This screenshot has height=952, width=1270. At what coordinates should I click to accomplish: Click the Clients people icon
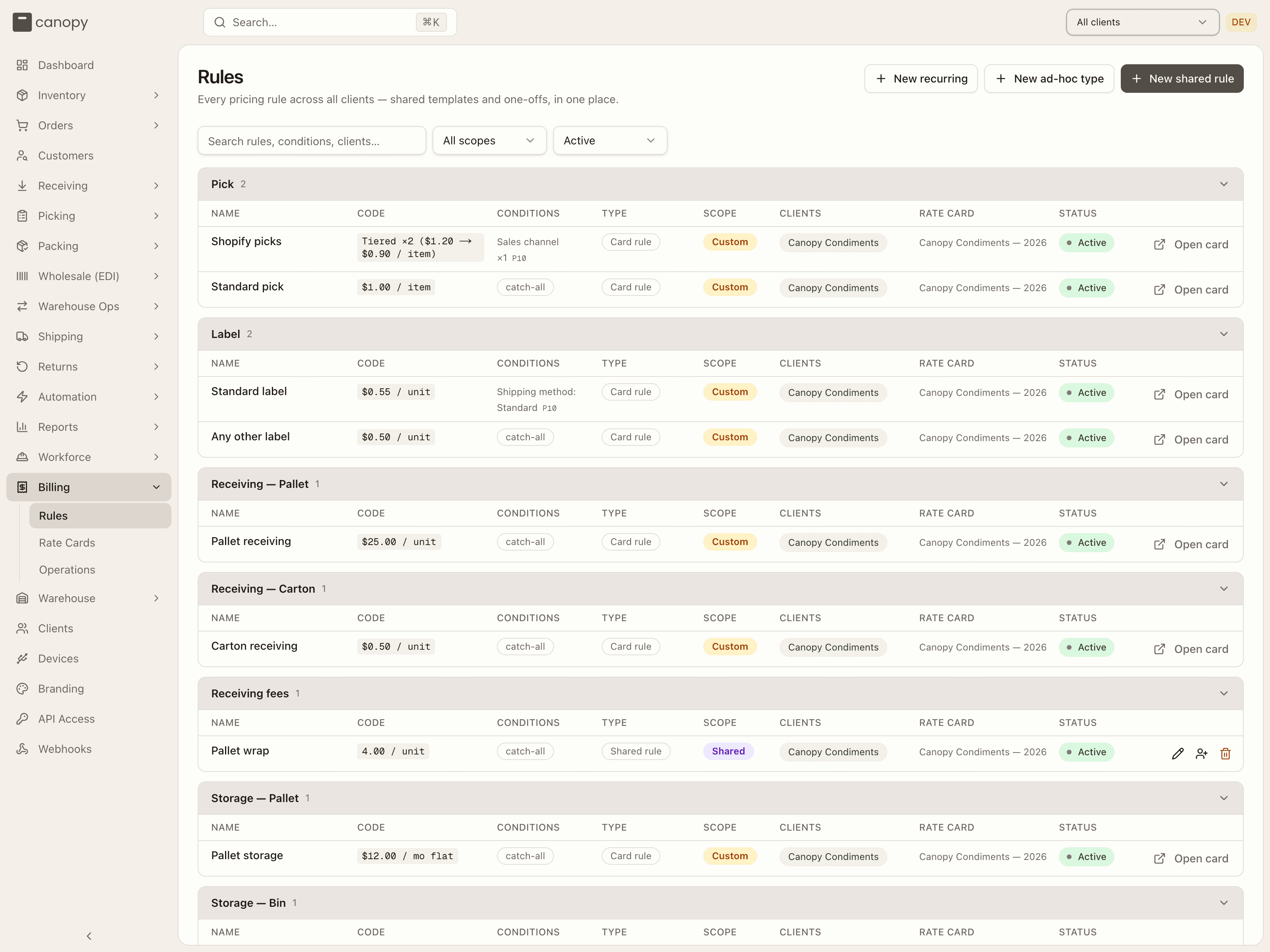click(22, 628)
